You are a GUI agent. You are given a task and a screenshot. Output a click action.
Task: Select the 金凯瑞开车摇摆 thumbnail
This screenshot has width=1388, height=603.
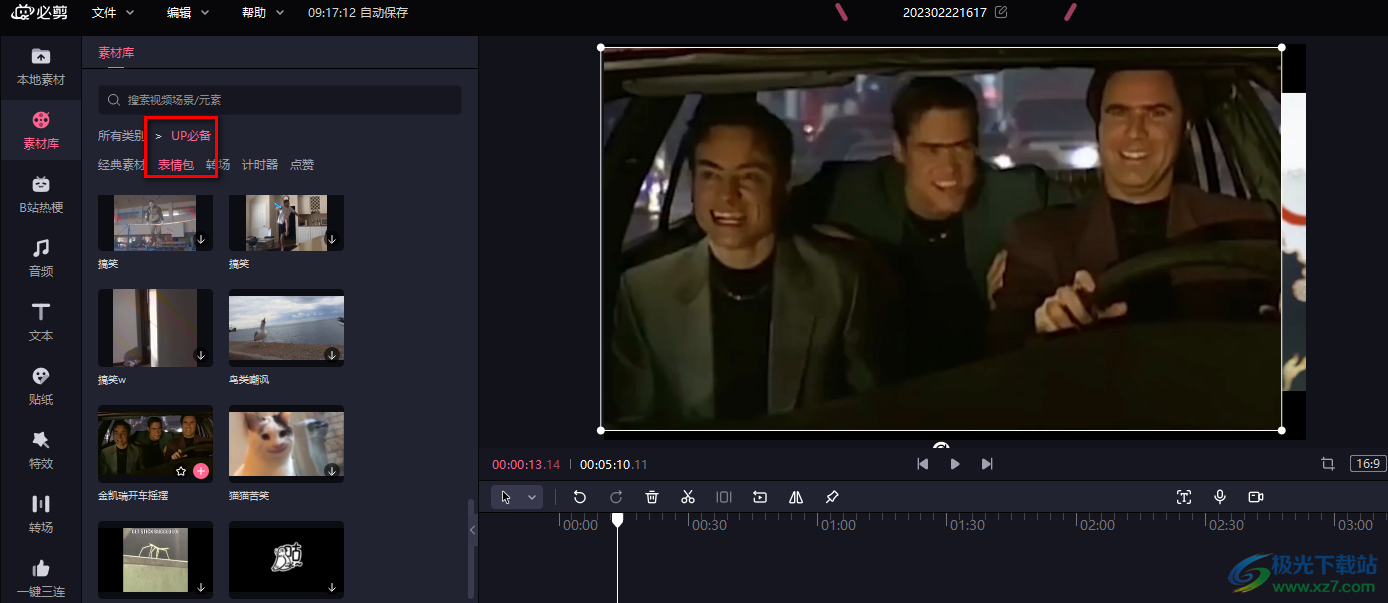[155, 443]
